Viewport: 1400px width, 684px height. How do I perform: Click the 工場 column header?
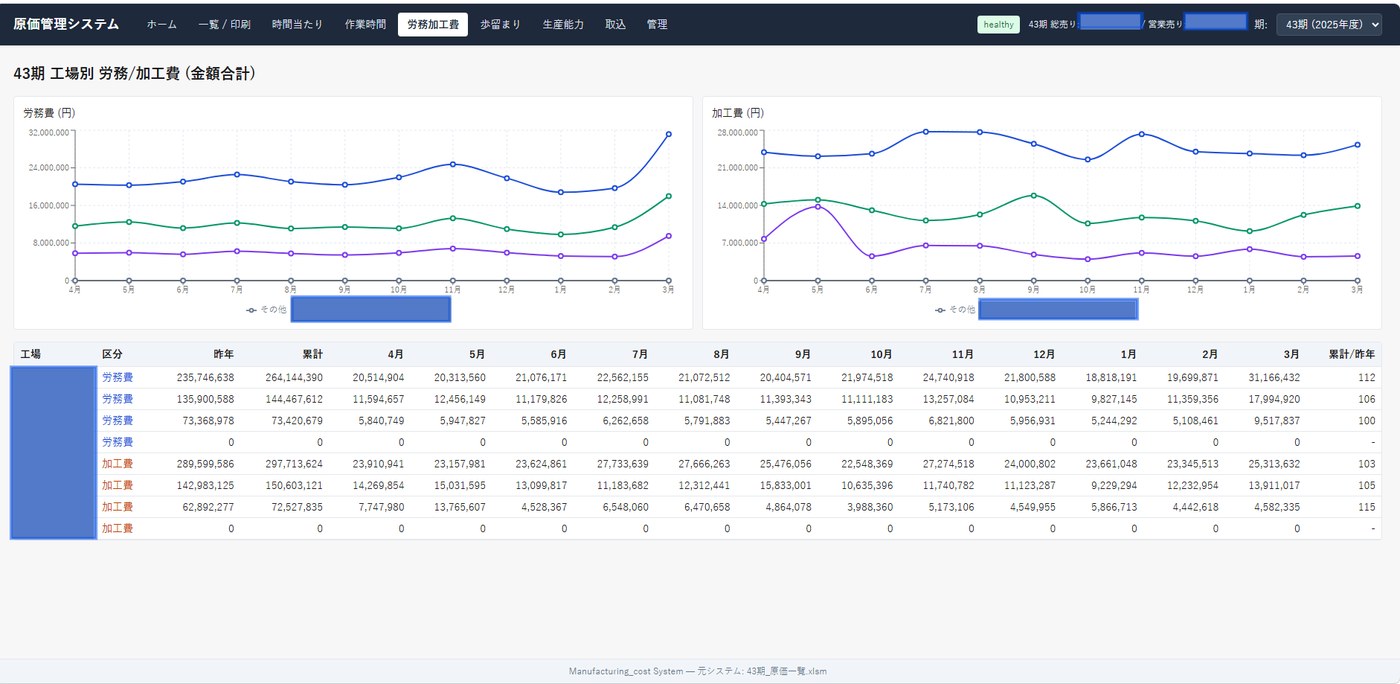pyautogui.click(x=30, y=354)
